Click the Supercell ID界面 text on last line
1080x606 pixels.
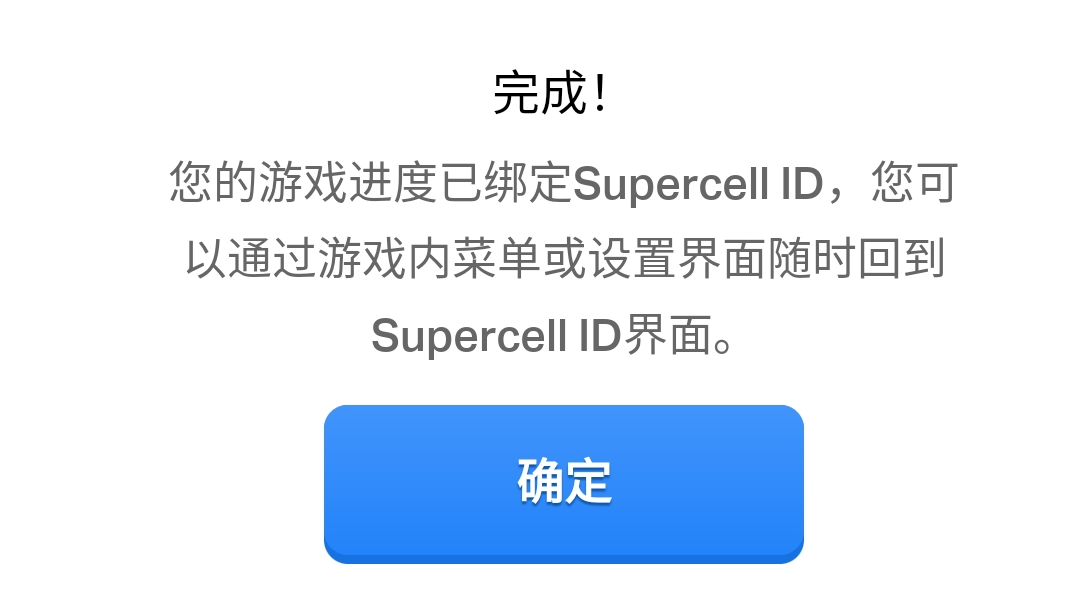(541, 336)
